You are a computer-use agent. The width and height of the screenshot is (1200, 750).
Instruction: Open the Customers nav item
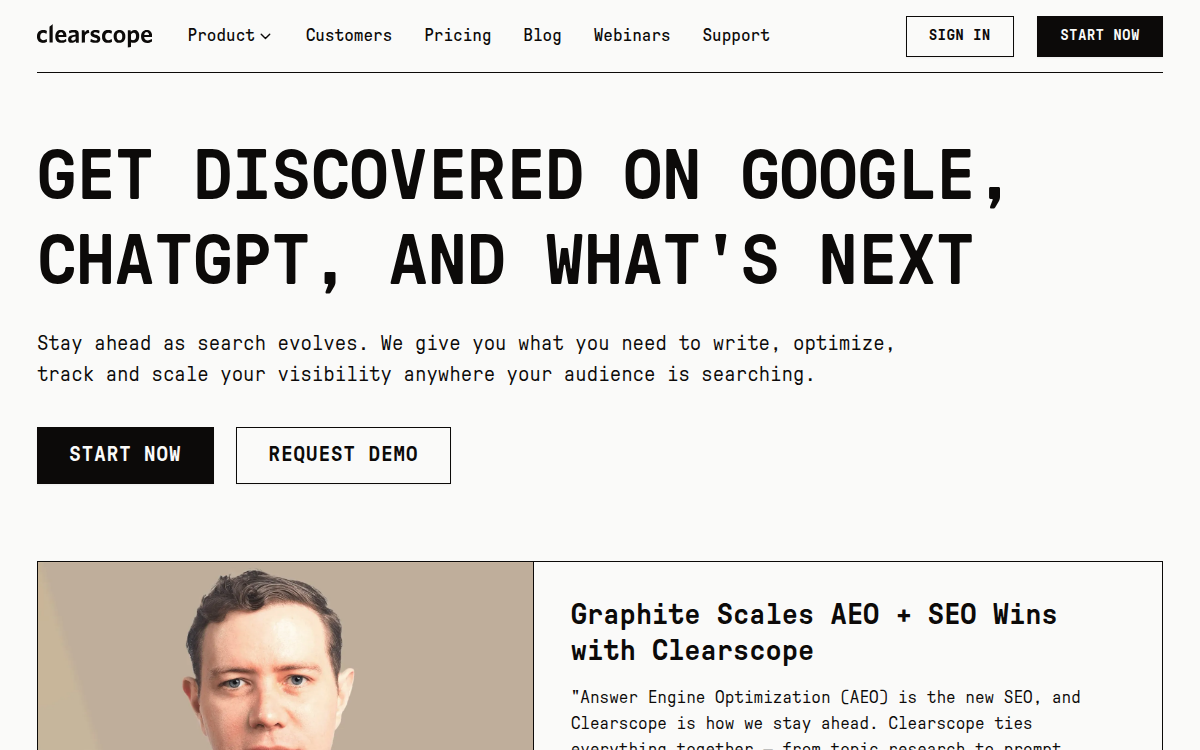[349, 36]
